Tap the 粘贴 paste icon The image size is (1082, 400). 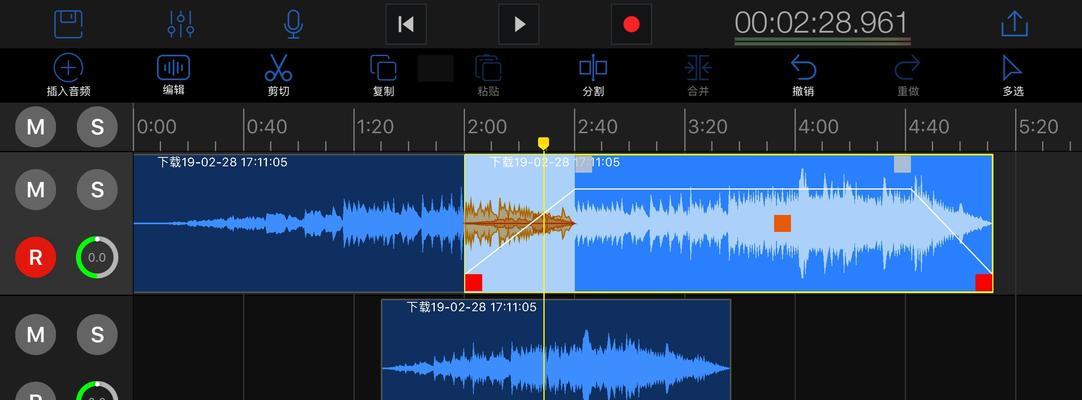coord(489,76)
